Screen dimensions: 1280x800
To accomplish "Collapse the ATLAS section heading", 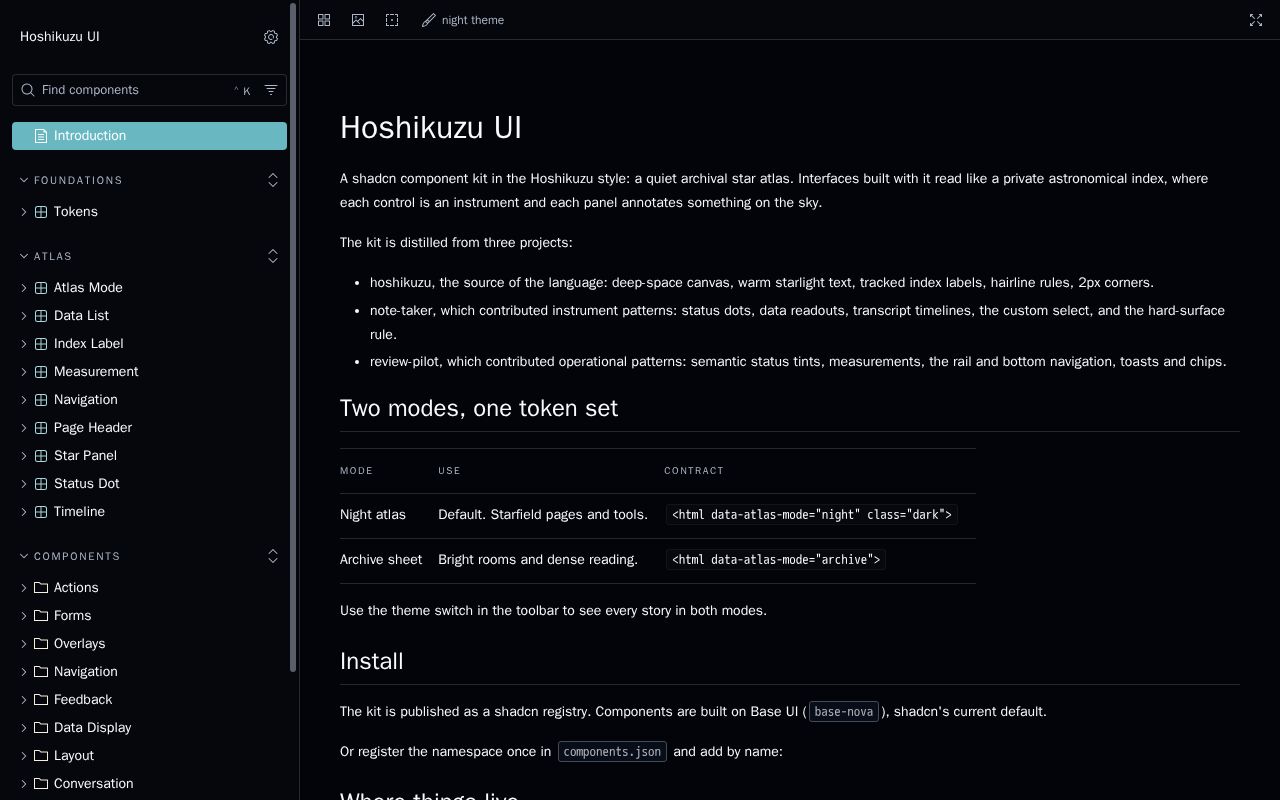I will [46, 256].
